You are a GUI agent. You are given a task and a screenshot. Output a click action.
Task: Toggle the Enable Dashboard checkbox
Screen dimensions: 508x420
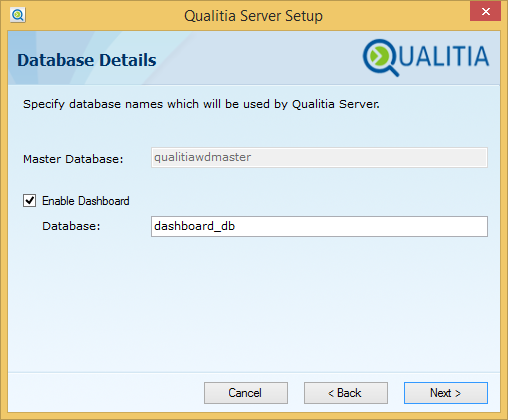tap(30, 201)
